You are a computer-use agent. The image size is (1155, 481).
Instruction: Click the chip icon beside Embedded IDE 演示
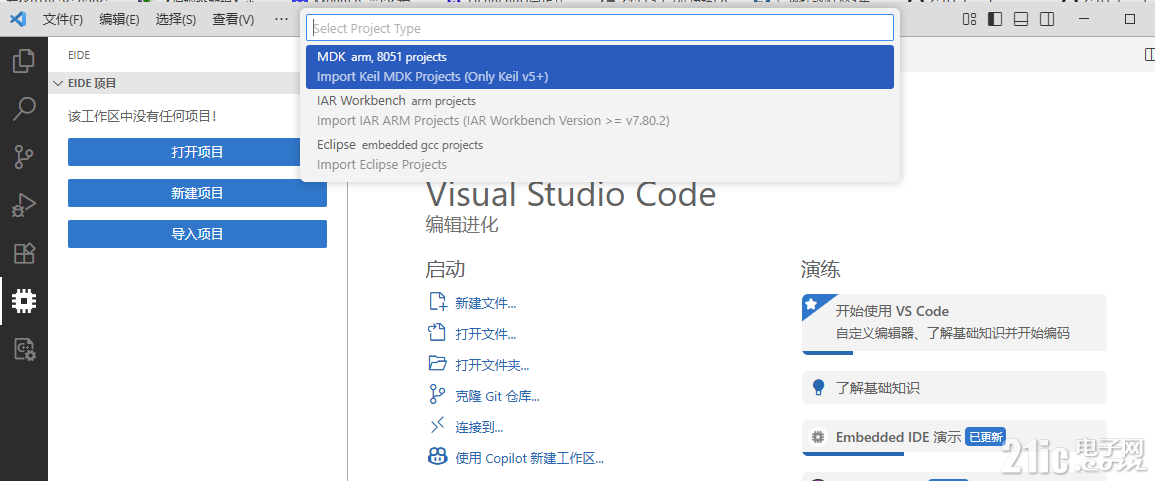tap(818, 437)
